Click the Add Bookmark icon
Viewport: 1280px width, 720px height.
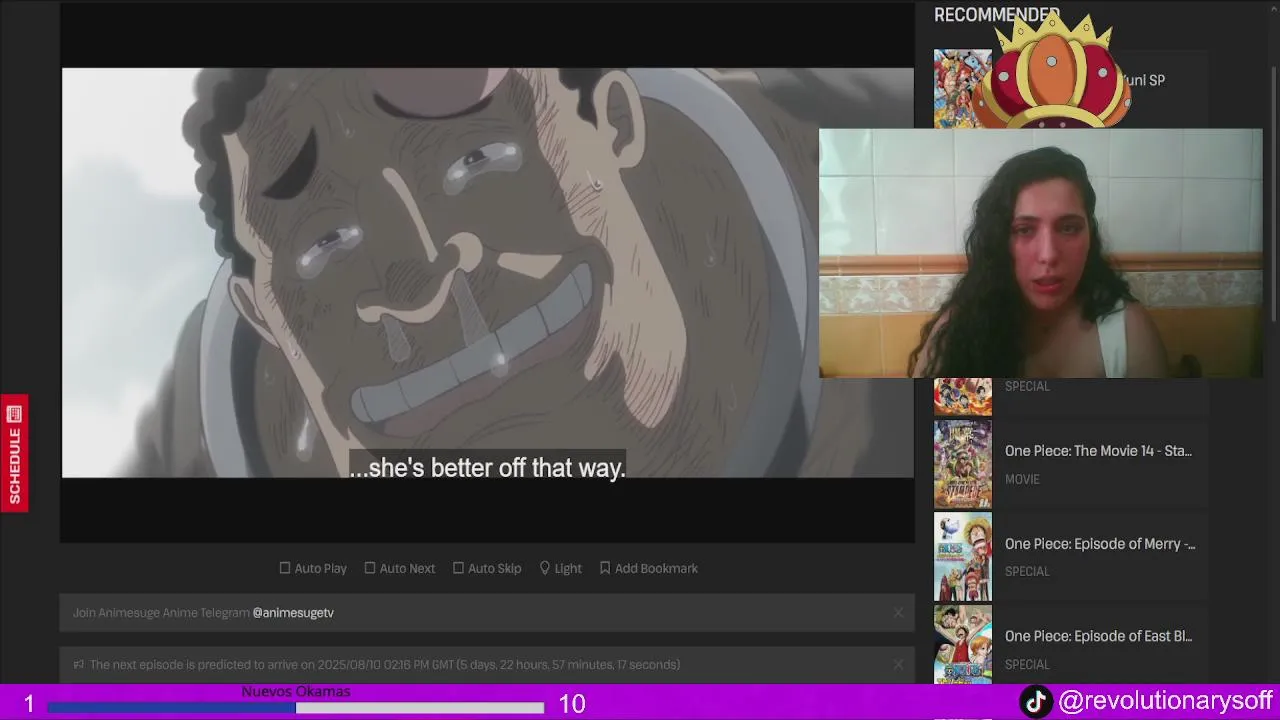tap(605, 568)
